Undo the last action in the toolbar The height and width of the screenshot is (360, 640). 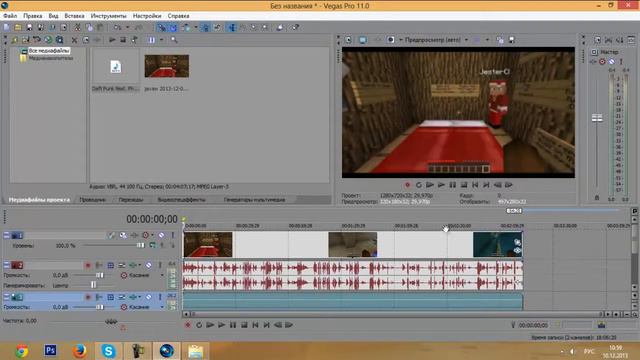[118, 27]
